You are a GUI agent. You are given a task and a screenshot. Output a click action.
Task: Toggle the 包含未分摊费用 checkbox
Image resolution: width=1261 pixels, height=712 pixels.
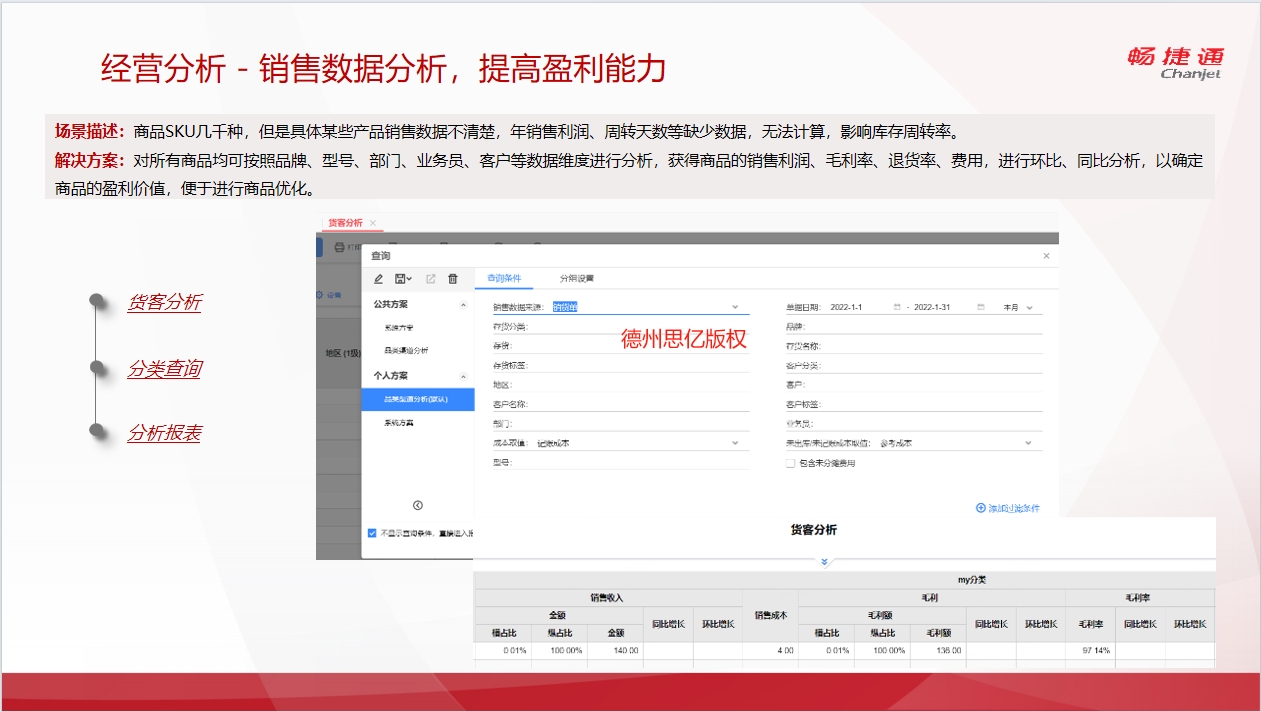790,463
